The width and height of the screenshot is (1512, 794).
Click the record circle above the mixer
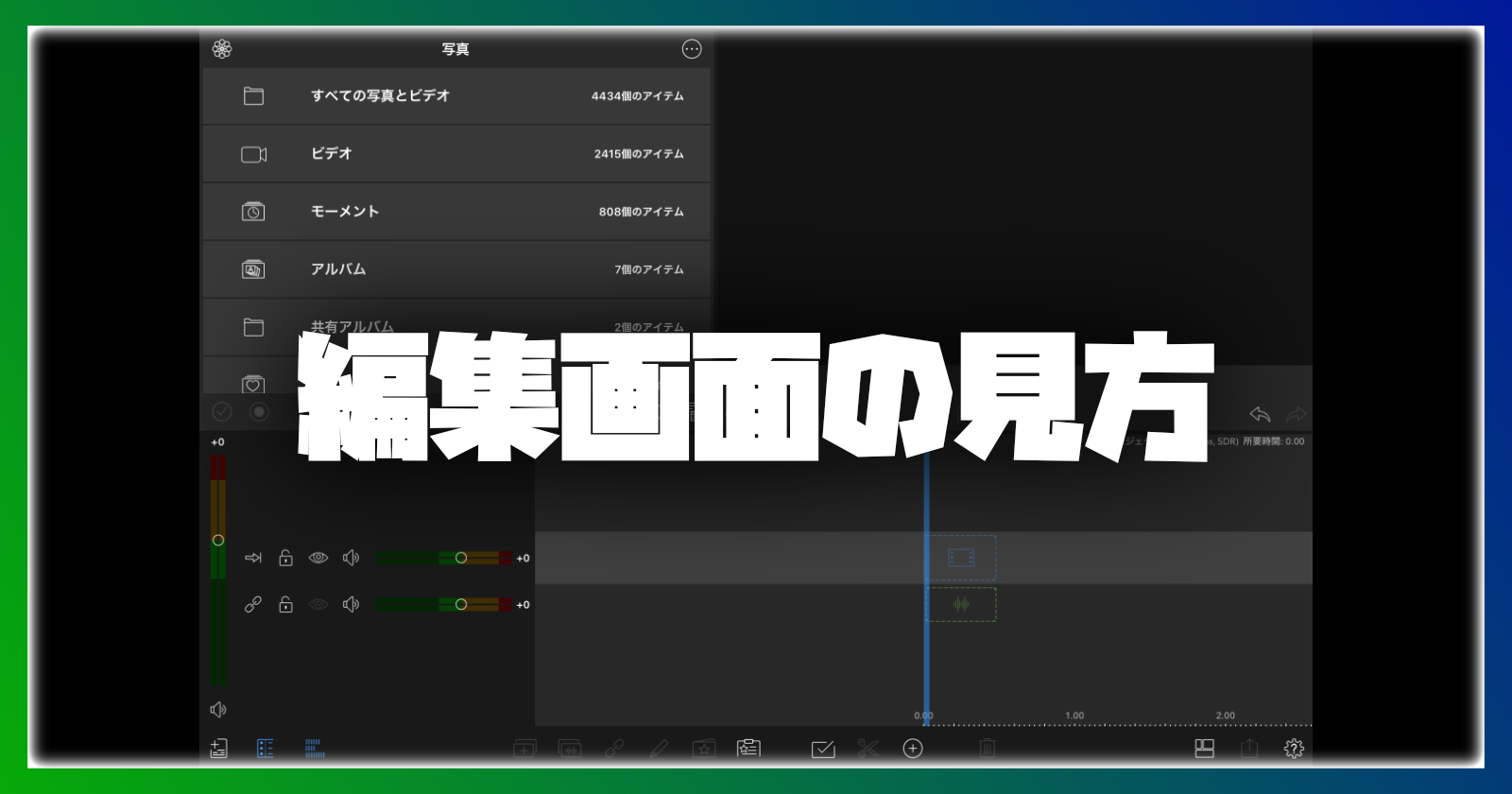[x=259, y=411]
